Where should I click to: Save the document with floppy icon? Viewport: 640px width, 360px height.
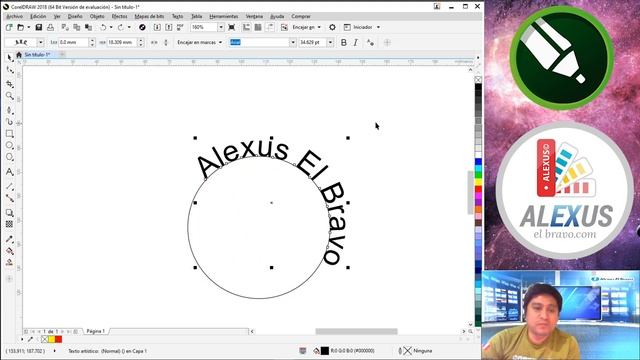coord(39,27)
